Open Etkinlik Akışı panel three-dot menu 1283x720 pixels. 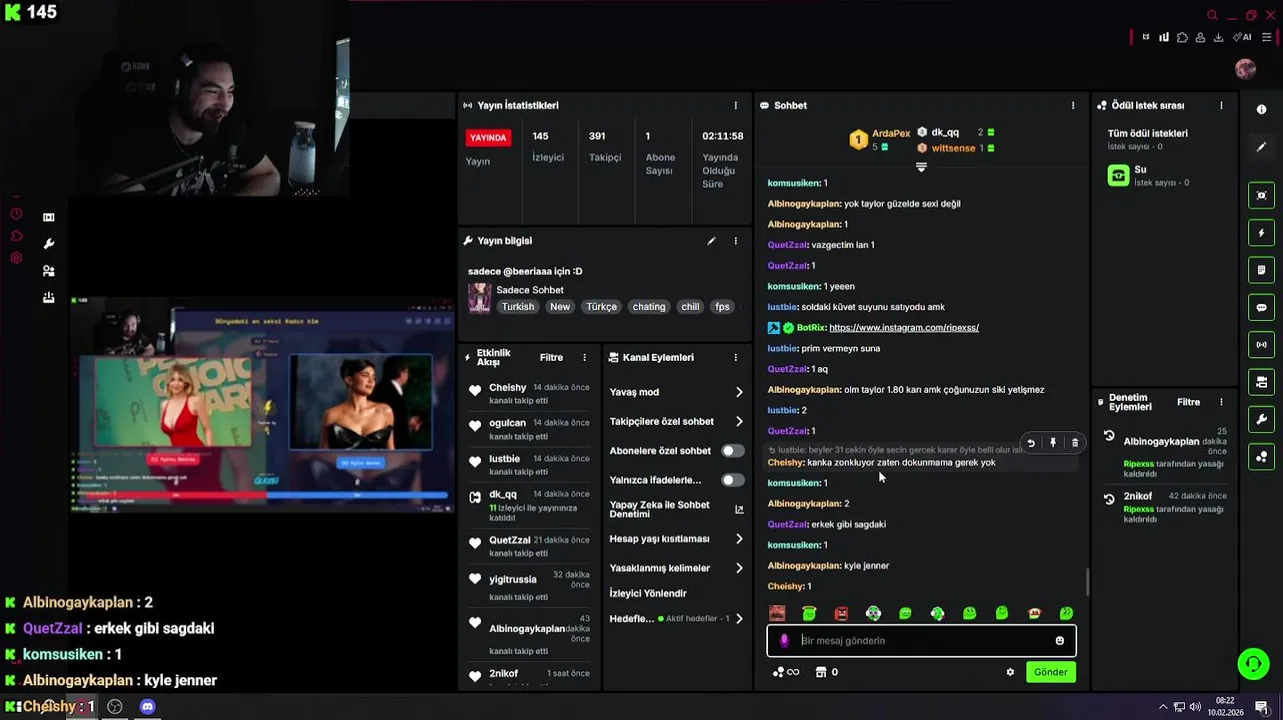(x=584, y=357)
